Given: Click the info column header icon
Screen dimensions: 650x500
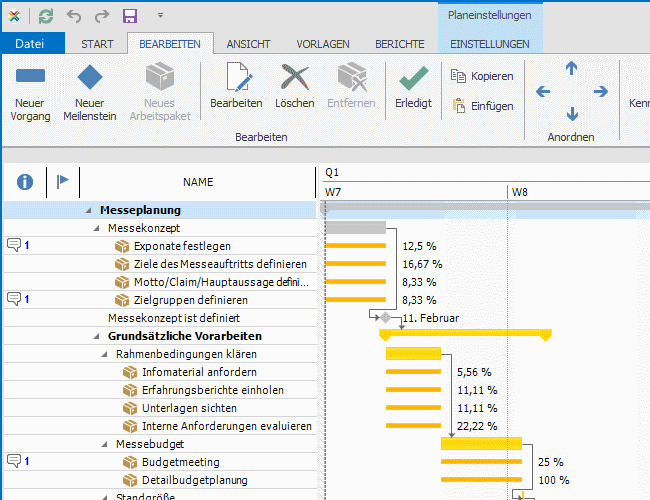Looking at the screenshot, I should tap(24, 182).
